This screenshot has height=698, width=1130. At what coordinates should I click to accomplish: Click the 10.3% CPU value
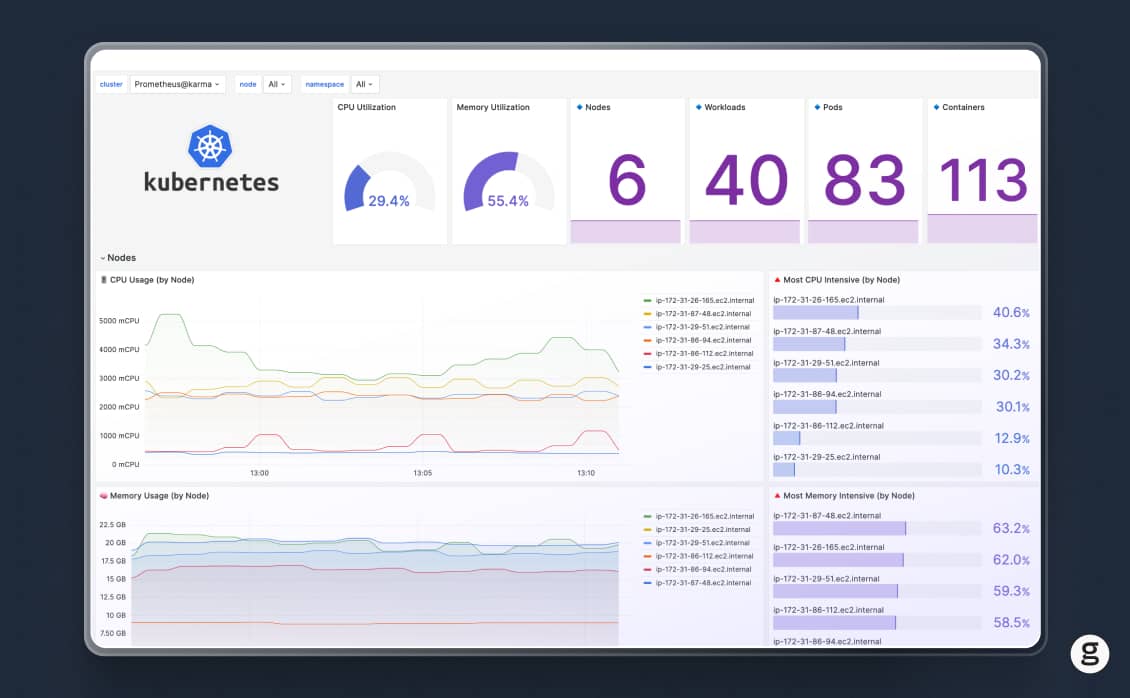1012,470
